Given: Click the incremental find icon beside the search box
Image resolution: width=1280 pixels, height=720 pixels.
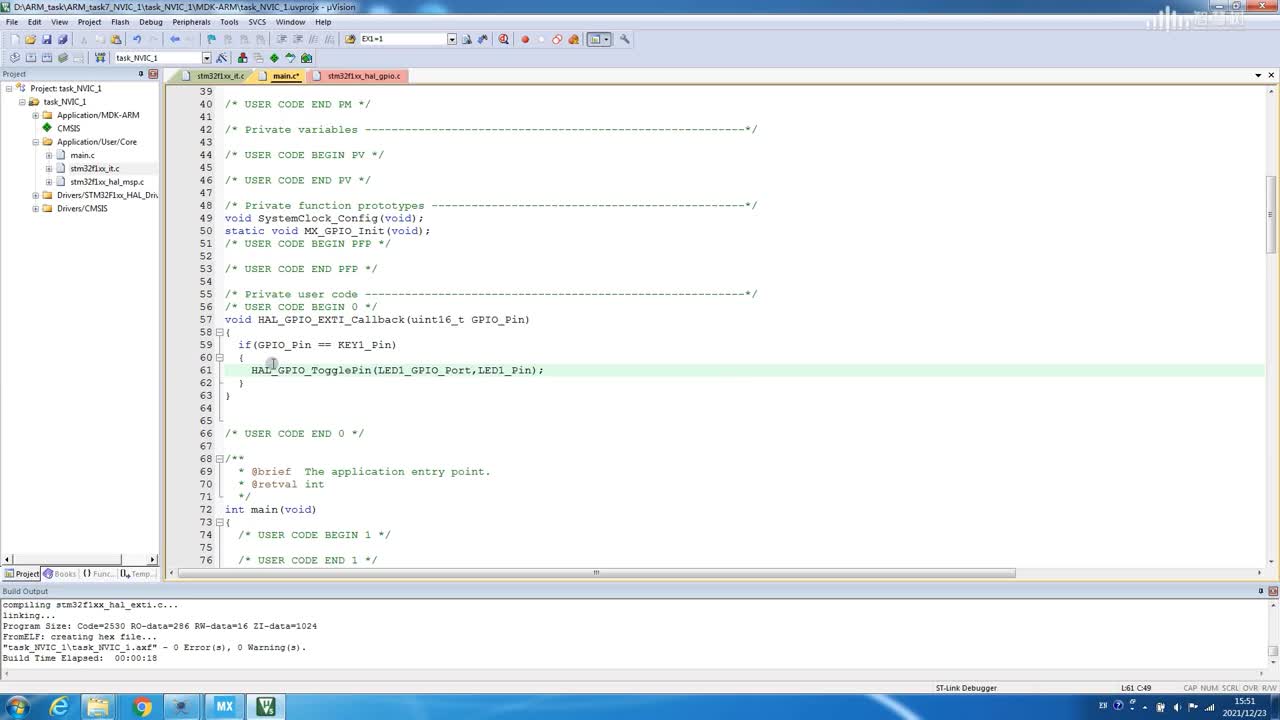Looking at the screenshot, I should (482, 39).
